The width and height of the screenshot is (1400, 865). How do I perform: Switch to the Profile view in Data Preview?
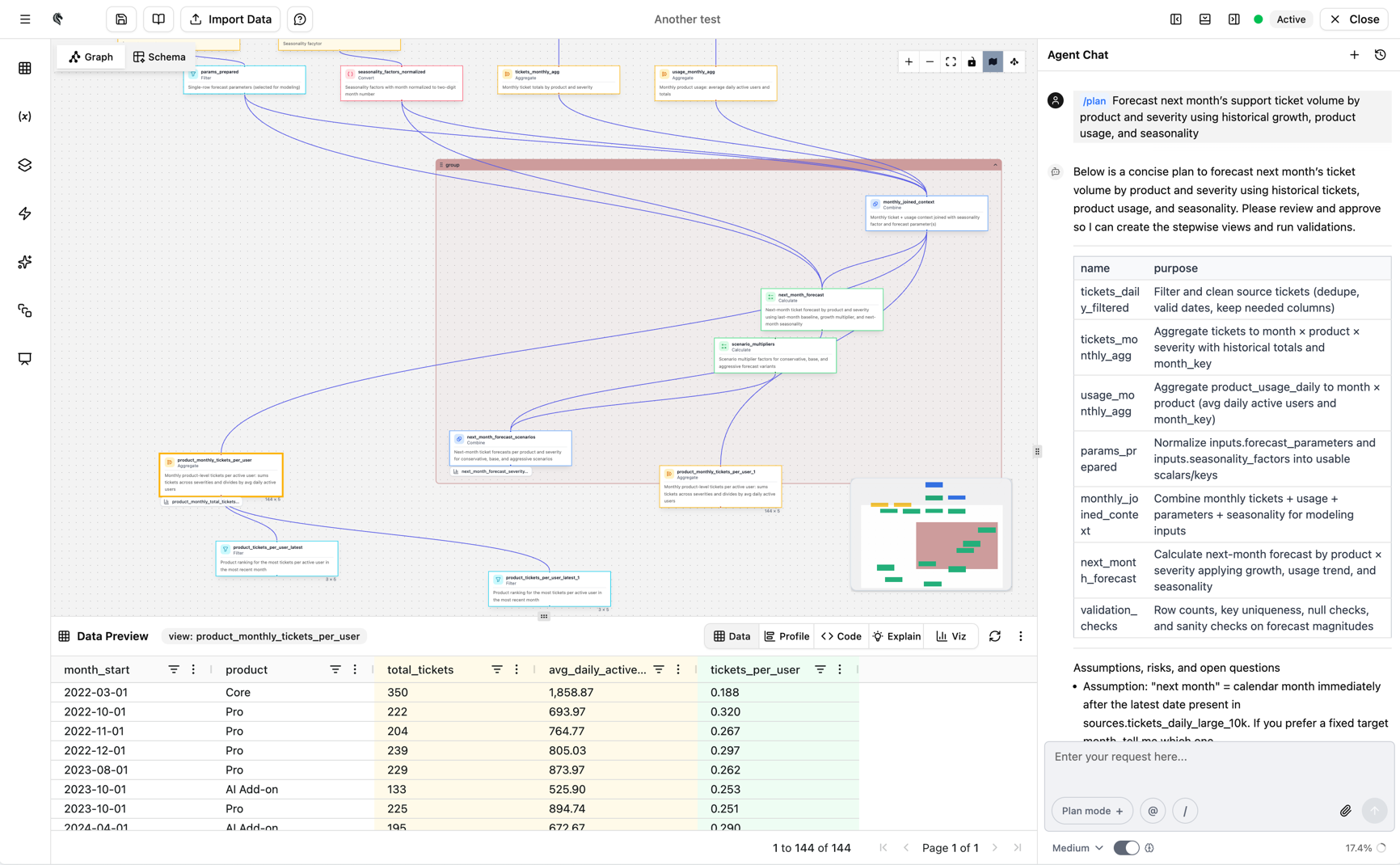point(786,636)
